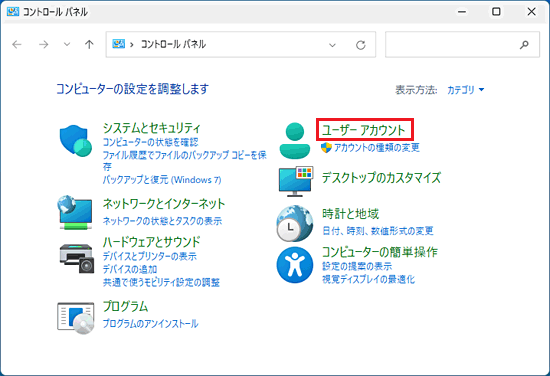Click the System and Security shield icon
The height and width of the screenshot is (376, 550).
coord(75,141)
